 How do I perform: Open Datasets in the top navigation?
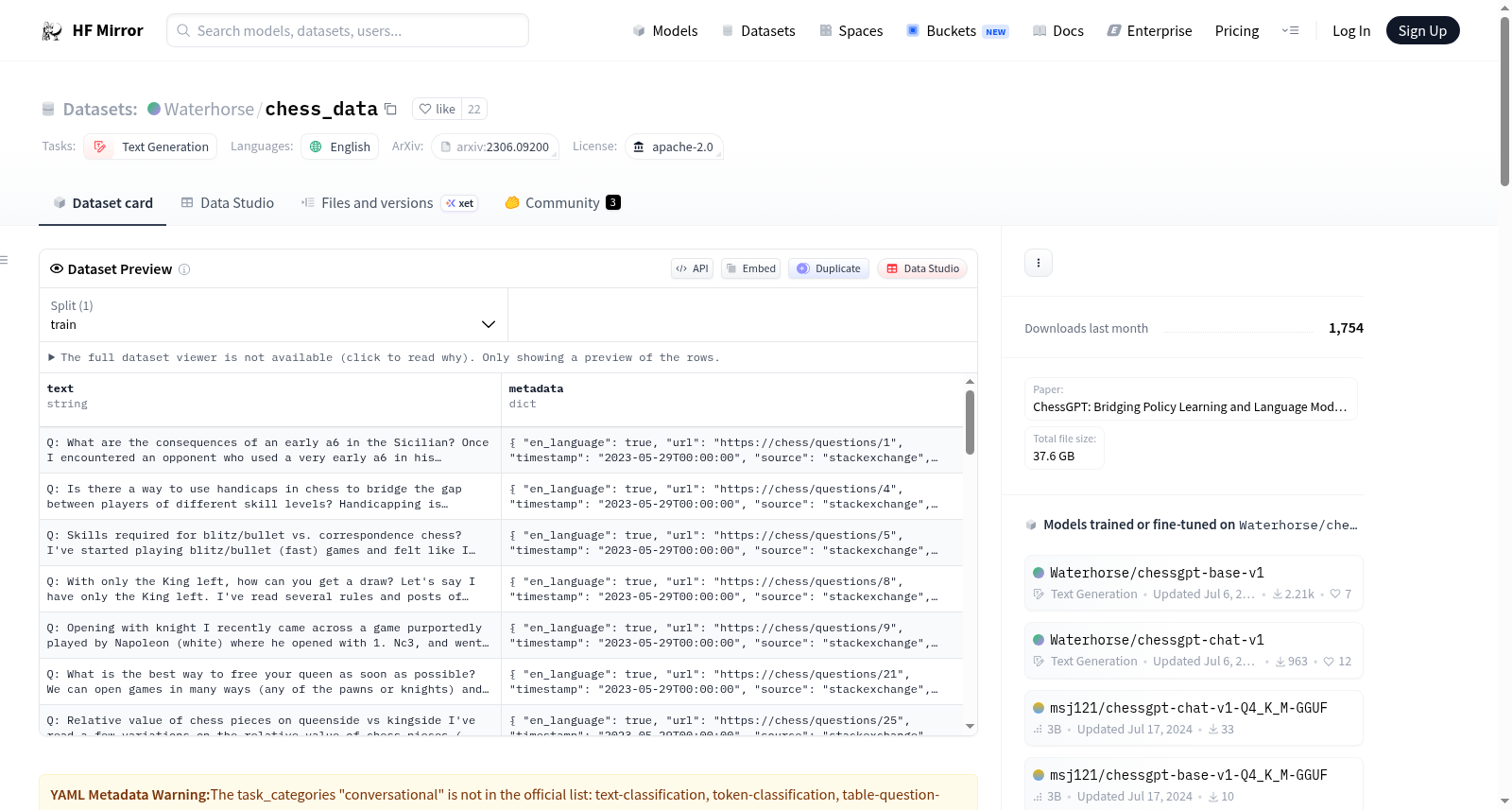758,30
